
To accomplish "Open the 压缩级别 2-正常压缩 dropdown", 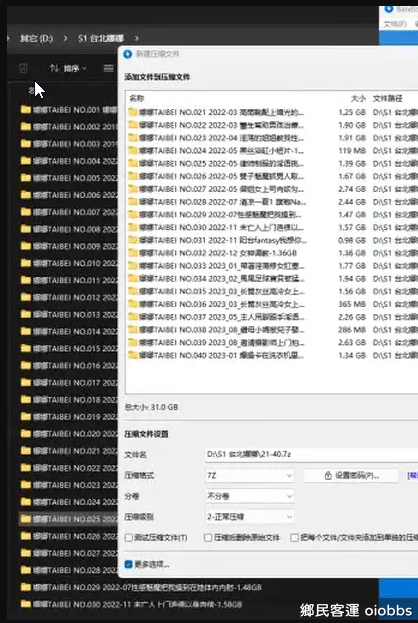I will point(250,517).
